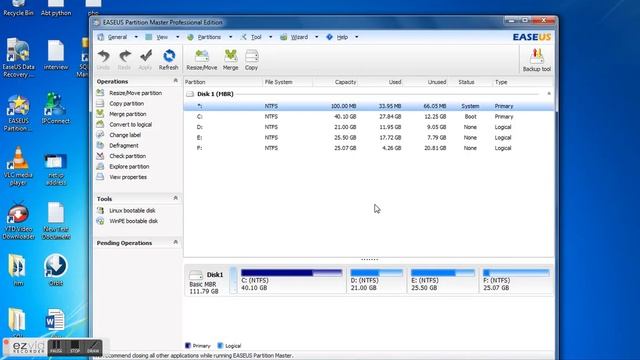Open Recycle Bin on desktop

click(x=18, y=8)
